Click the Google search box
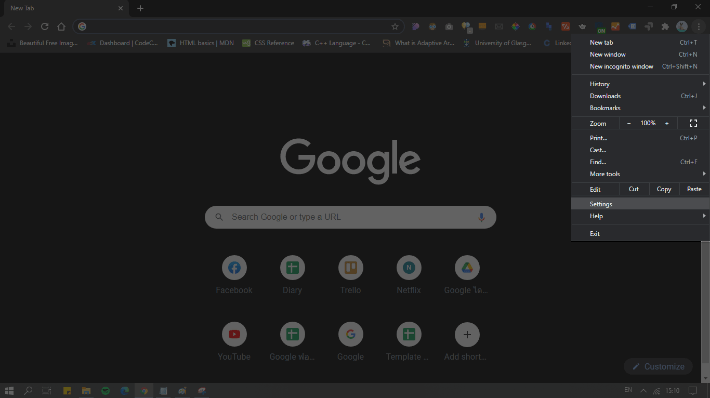The image size is (710, 398). [350, 217]
